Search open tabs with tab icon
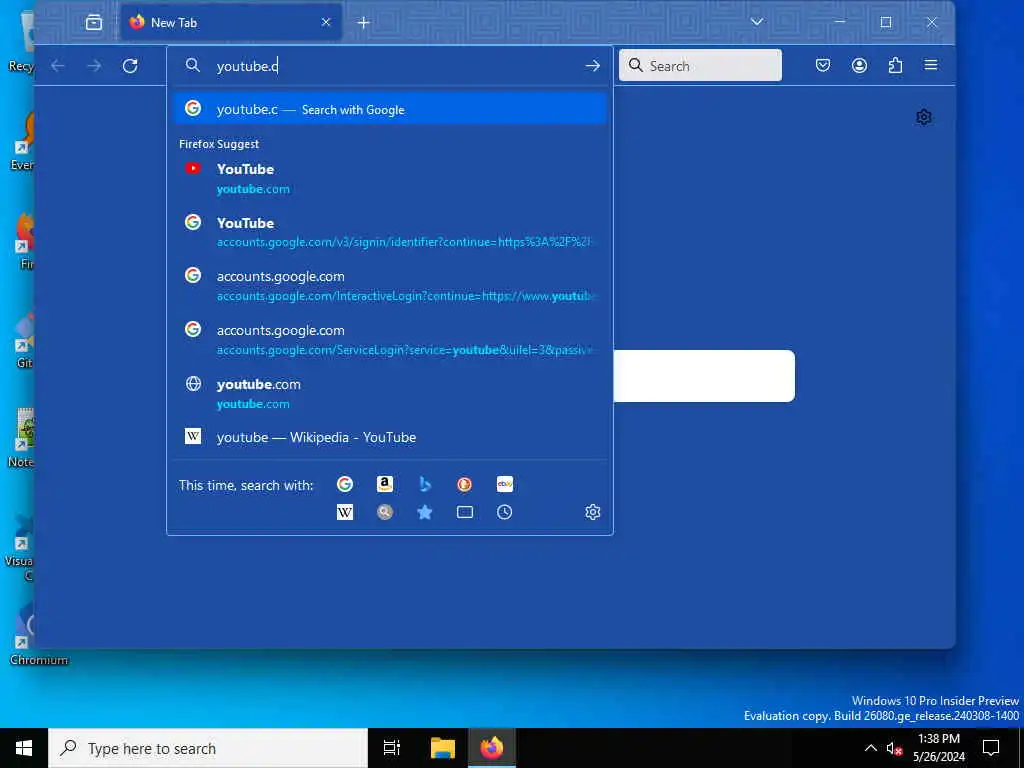 [x=464, y=512]
